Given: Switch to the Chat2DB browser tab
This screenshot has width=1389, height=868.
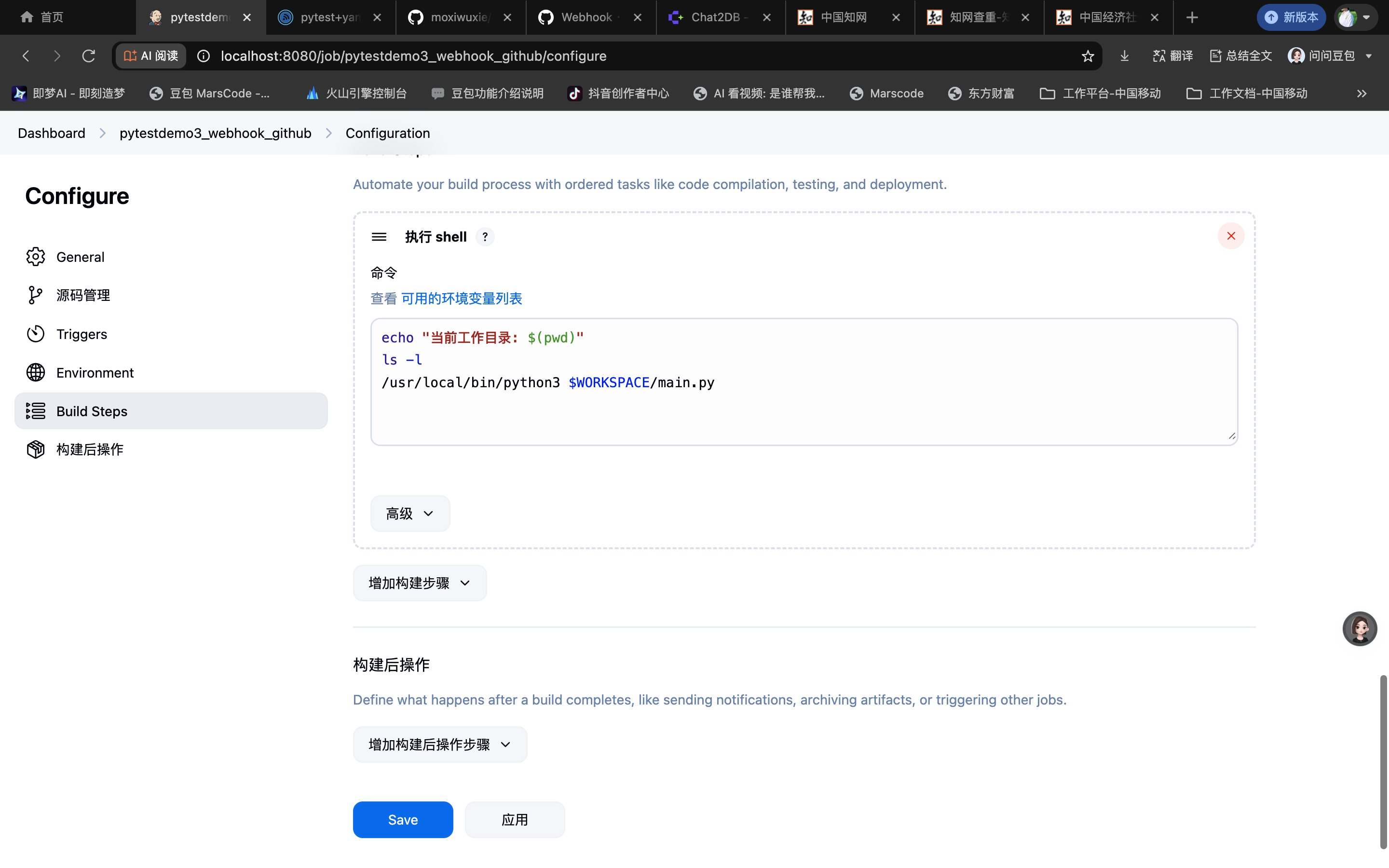Looking at the screenshot, I should 715,18.
